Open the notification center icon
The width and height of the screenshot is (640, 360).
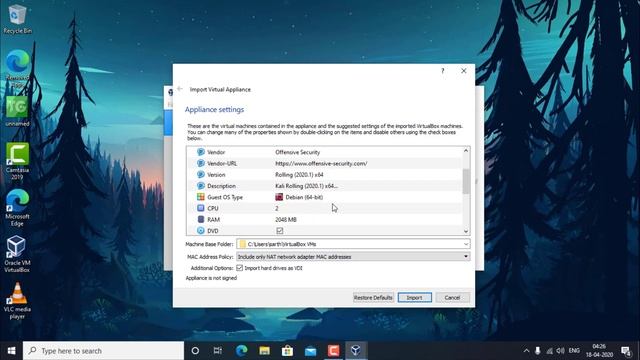pos(626,351)
